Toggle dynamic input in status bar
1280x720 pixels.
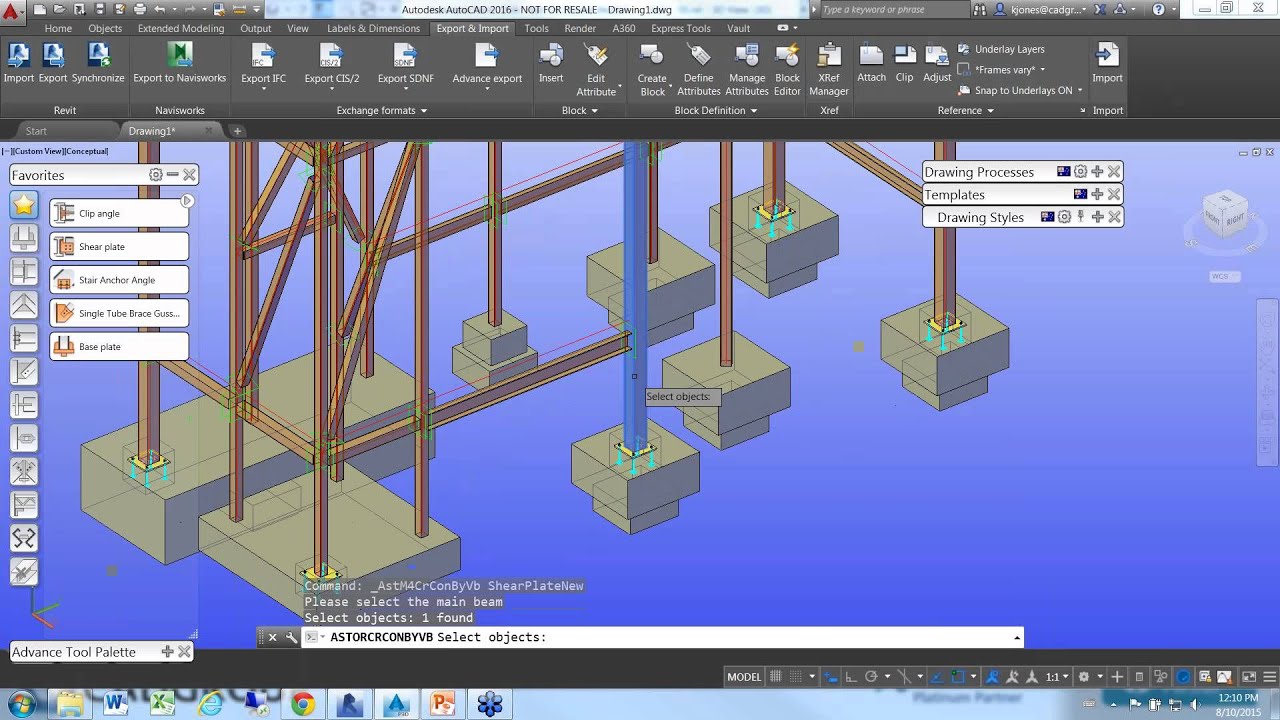(x=830, y=677)
